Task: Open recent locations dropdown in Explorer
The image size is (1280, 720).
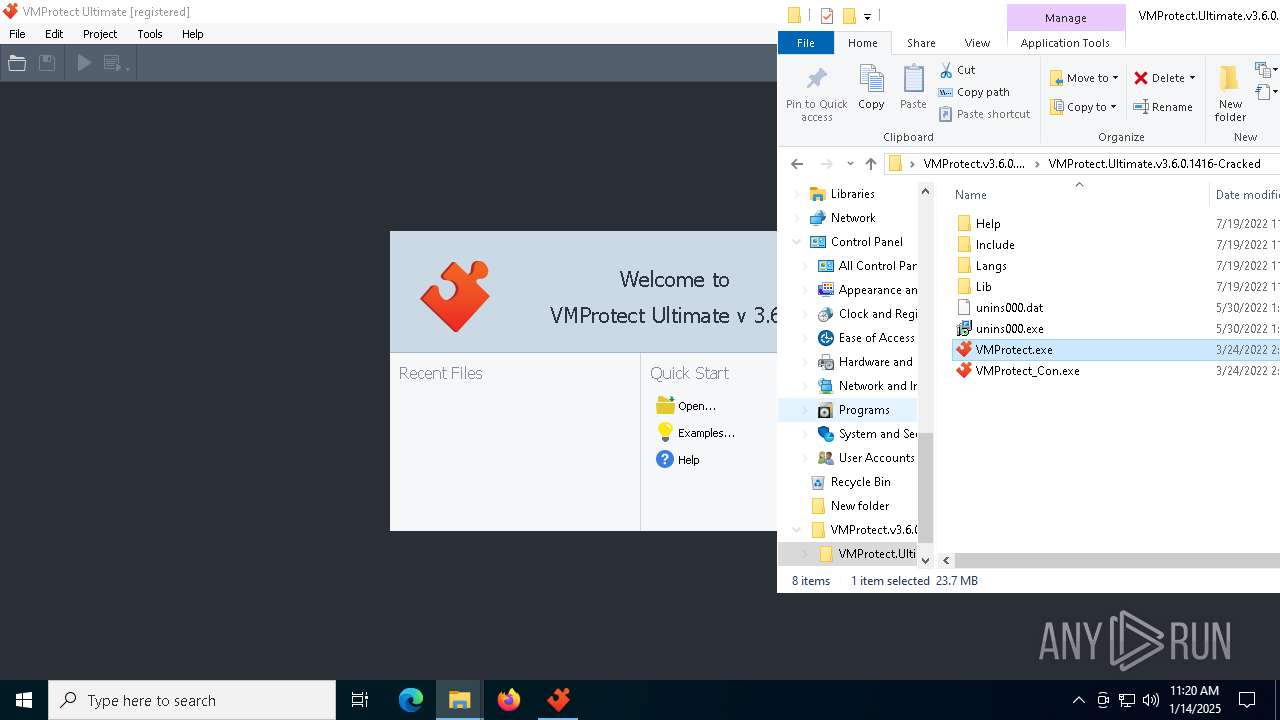Action: pos(850,164)
